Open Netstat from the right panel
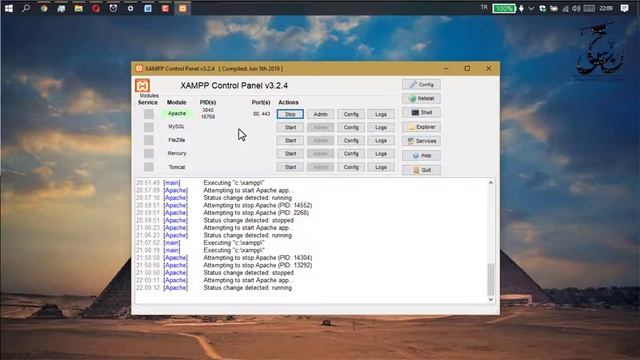Screen dimensions: 640x360 tap(421, 98)
